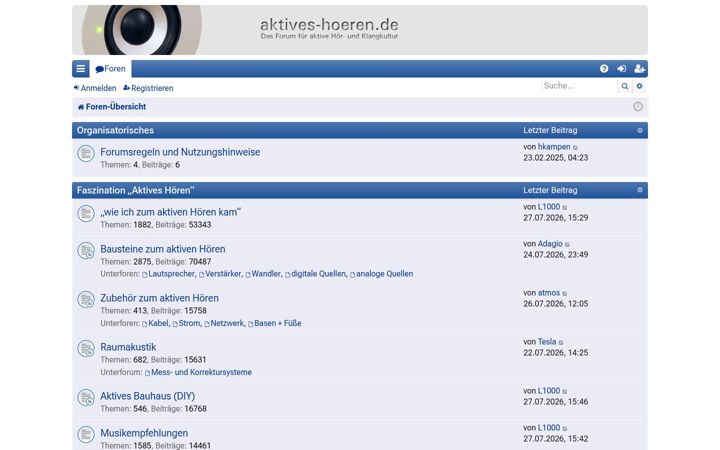The height and width of the screenshot is (450, 720).
Task: Click the aktives-hoeren.de speaker logo banner
Action: click(360, 30)
